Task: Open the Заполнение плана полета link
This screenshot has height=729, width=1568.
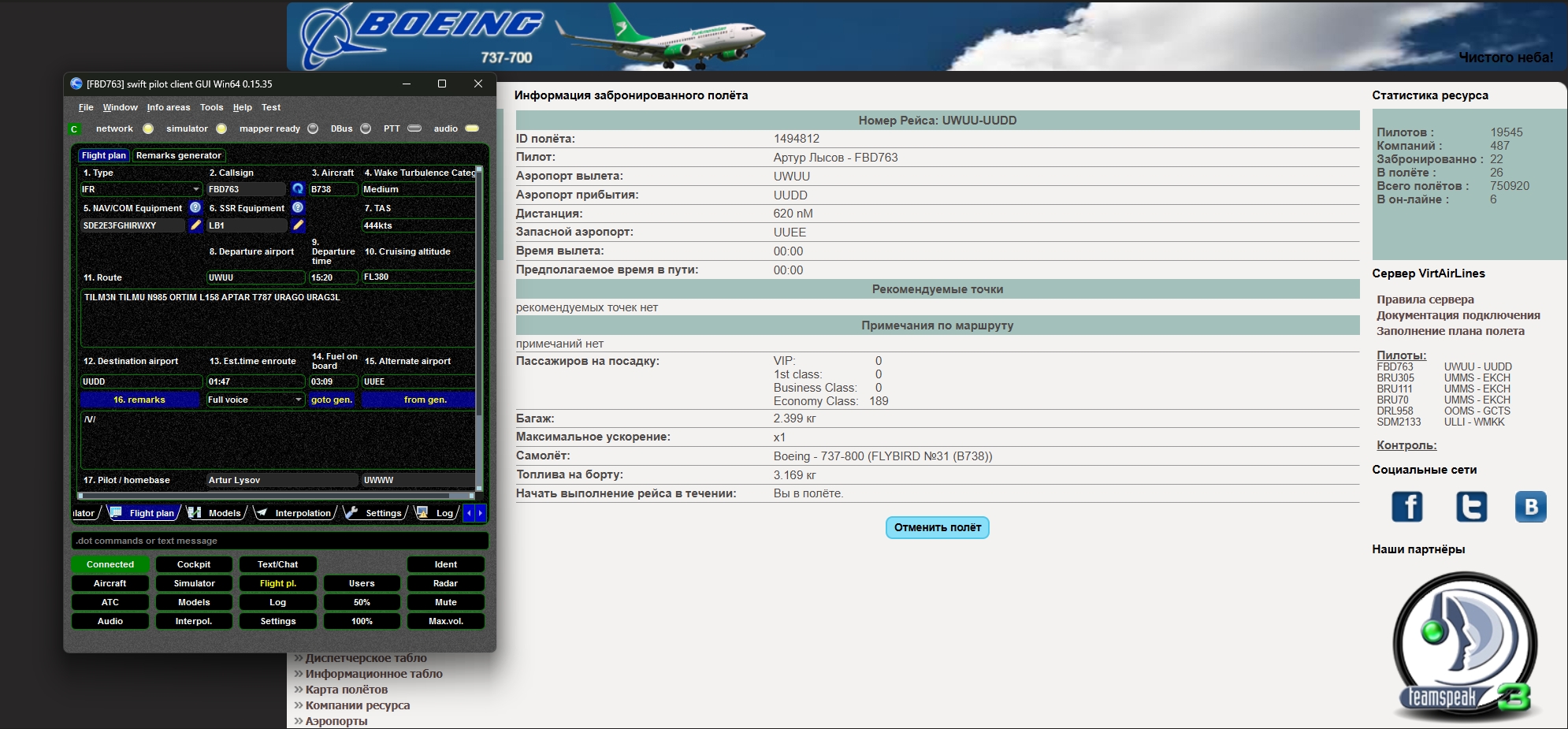Action: [x=1450, y=331]
